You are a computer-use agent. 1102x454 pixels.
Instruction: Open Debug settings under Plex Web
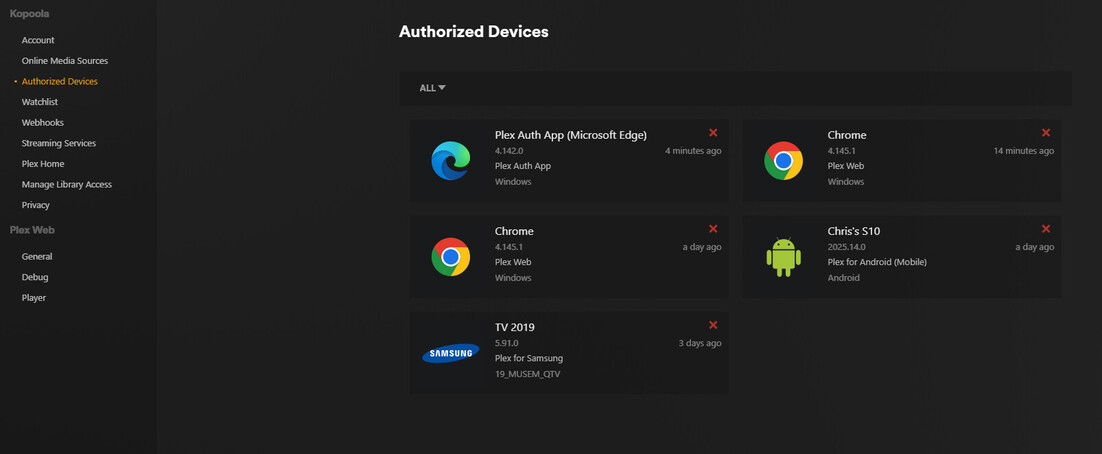tap(35, 277)
